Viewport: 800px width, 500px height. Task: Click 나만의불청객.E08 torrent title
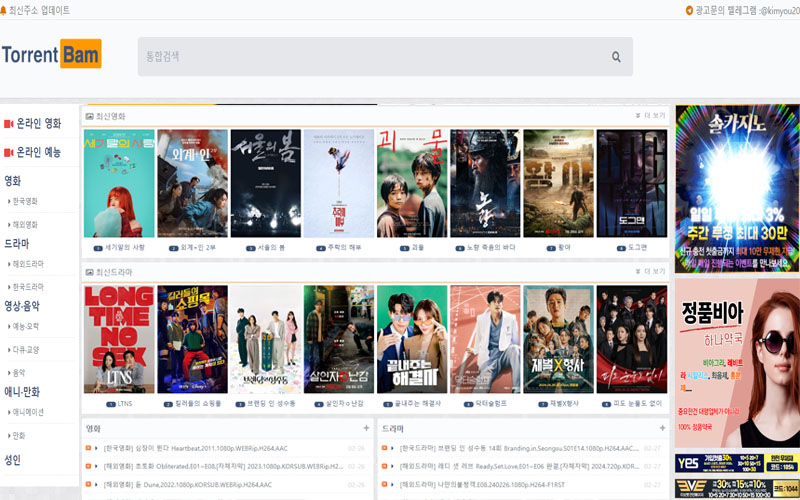click(483, 484)
